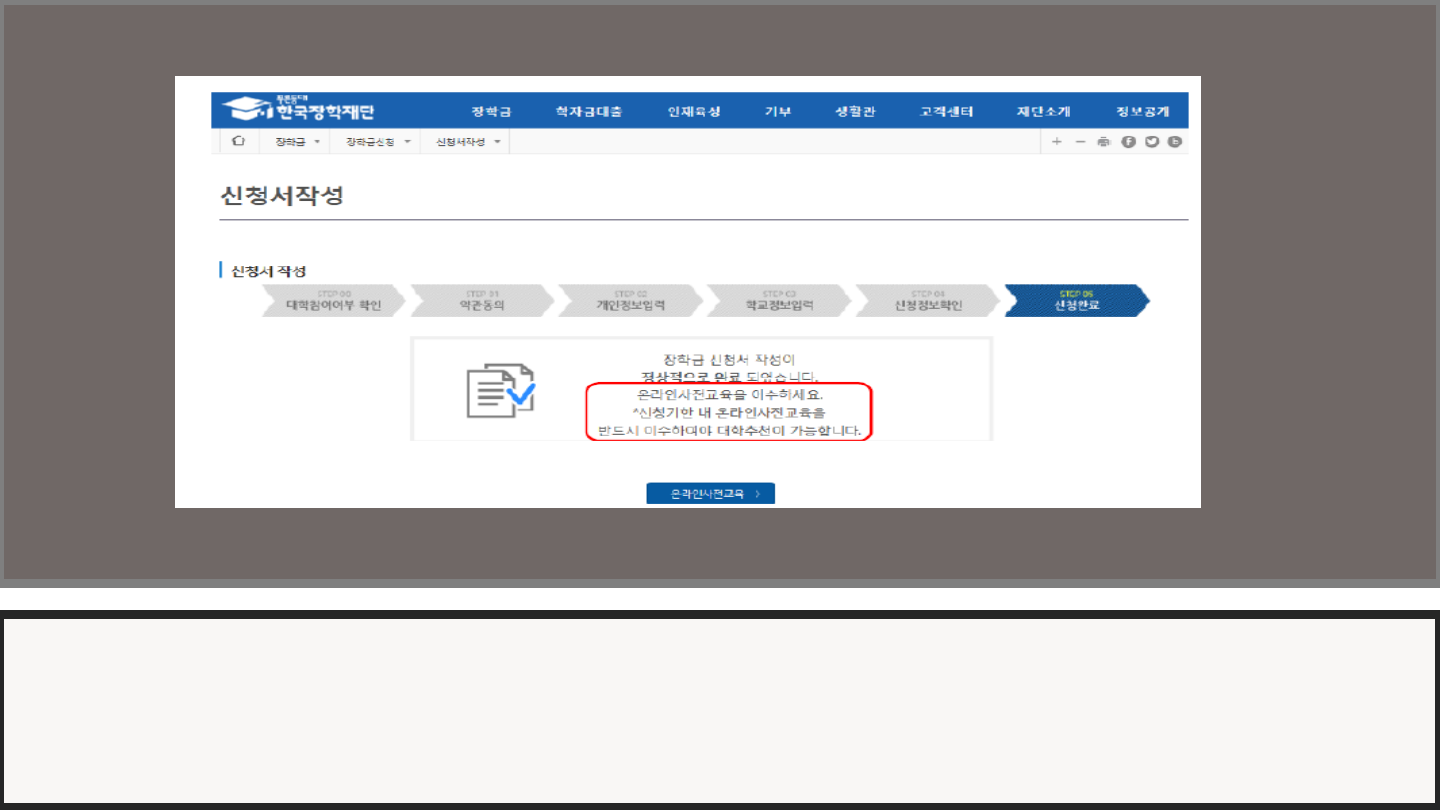Select the 인재육성 menu item

(x=693, y=111)
